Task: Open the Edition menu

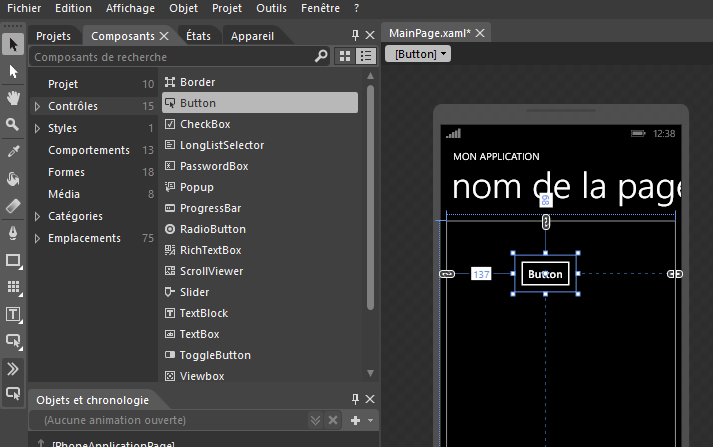Action: [x=73, y=8]
